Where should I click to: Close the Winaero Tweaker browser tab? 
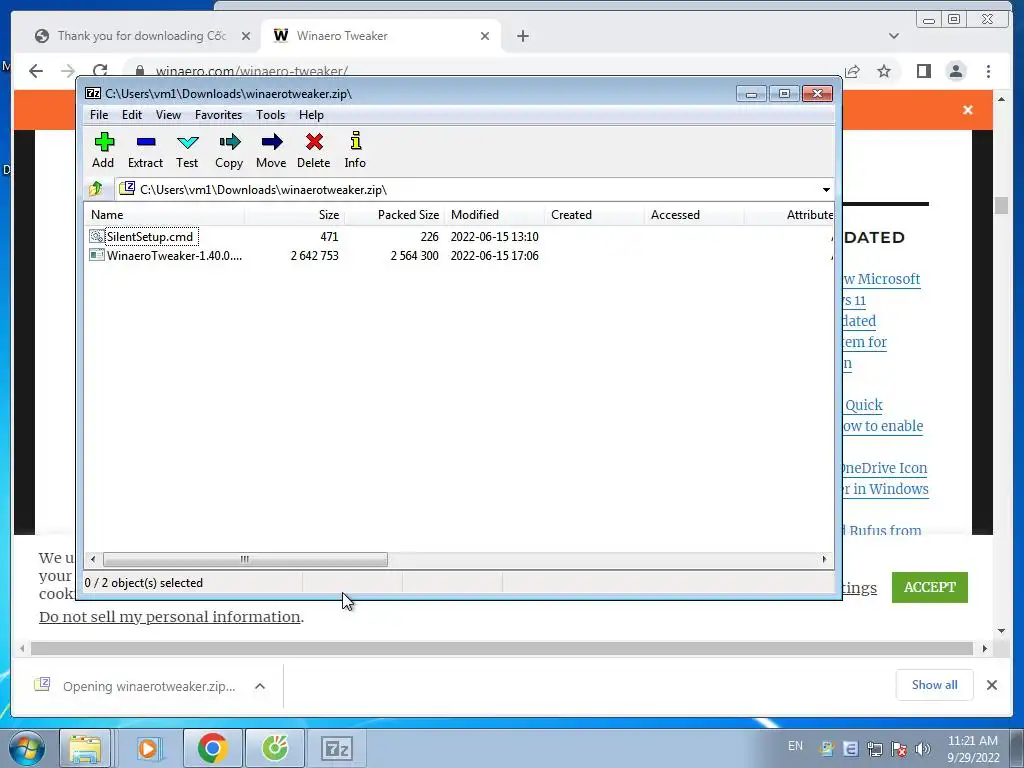pos(485,36)
